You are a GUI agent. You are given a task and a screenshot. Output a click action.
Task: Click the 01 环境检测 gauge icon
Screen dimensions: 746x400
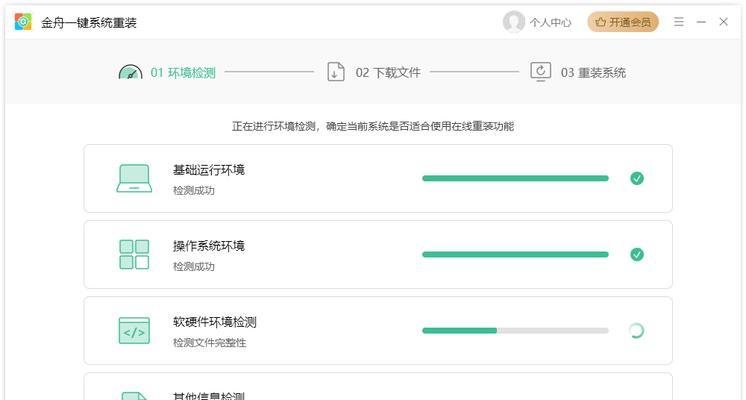tap(130, 72)
